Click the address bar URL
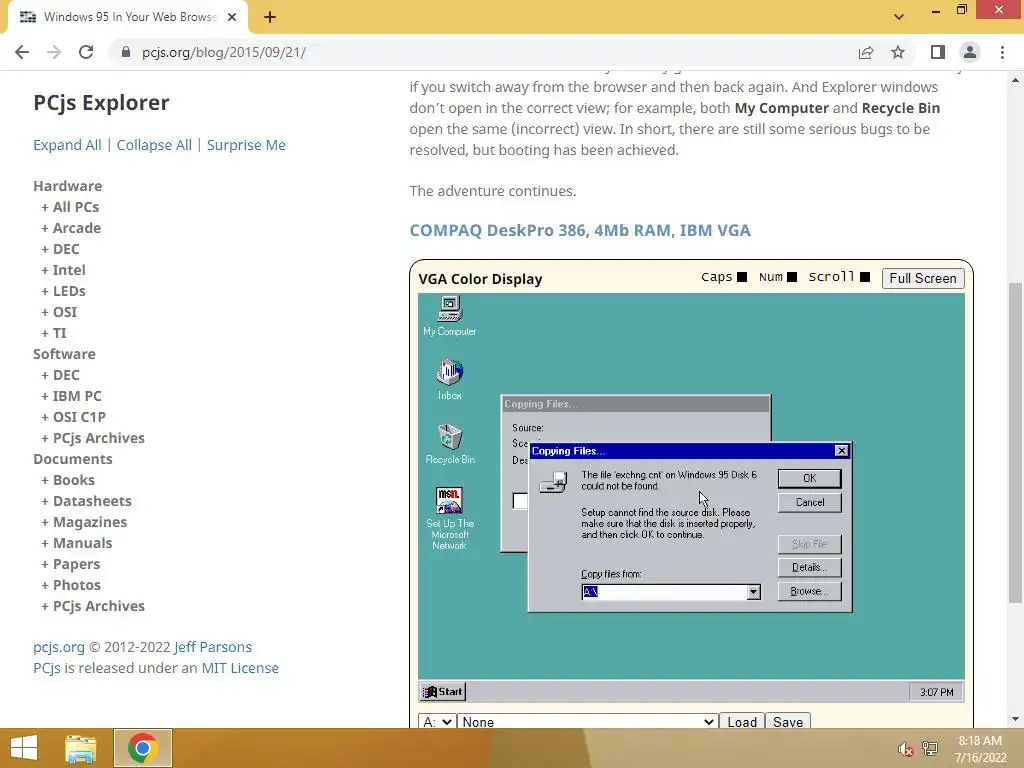Image resolution: width=1024 pixels, height=768 pixels. tap(223, 52)
